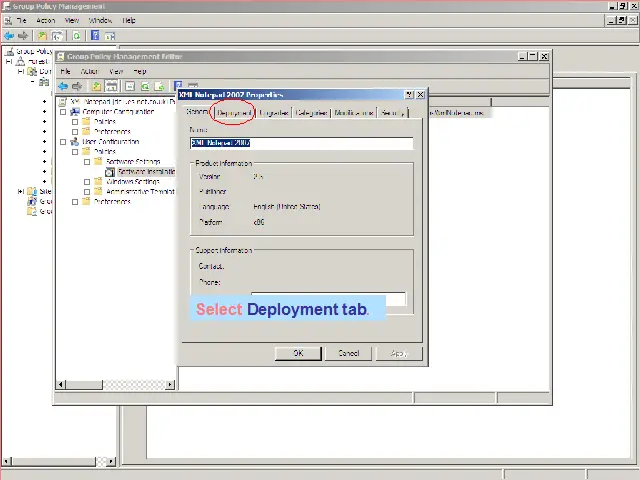Collapse the Software Settings node

87,162
